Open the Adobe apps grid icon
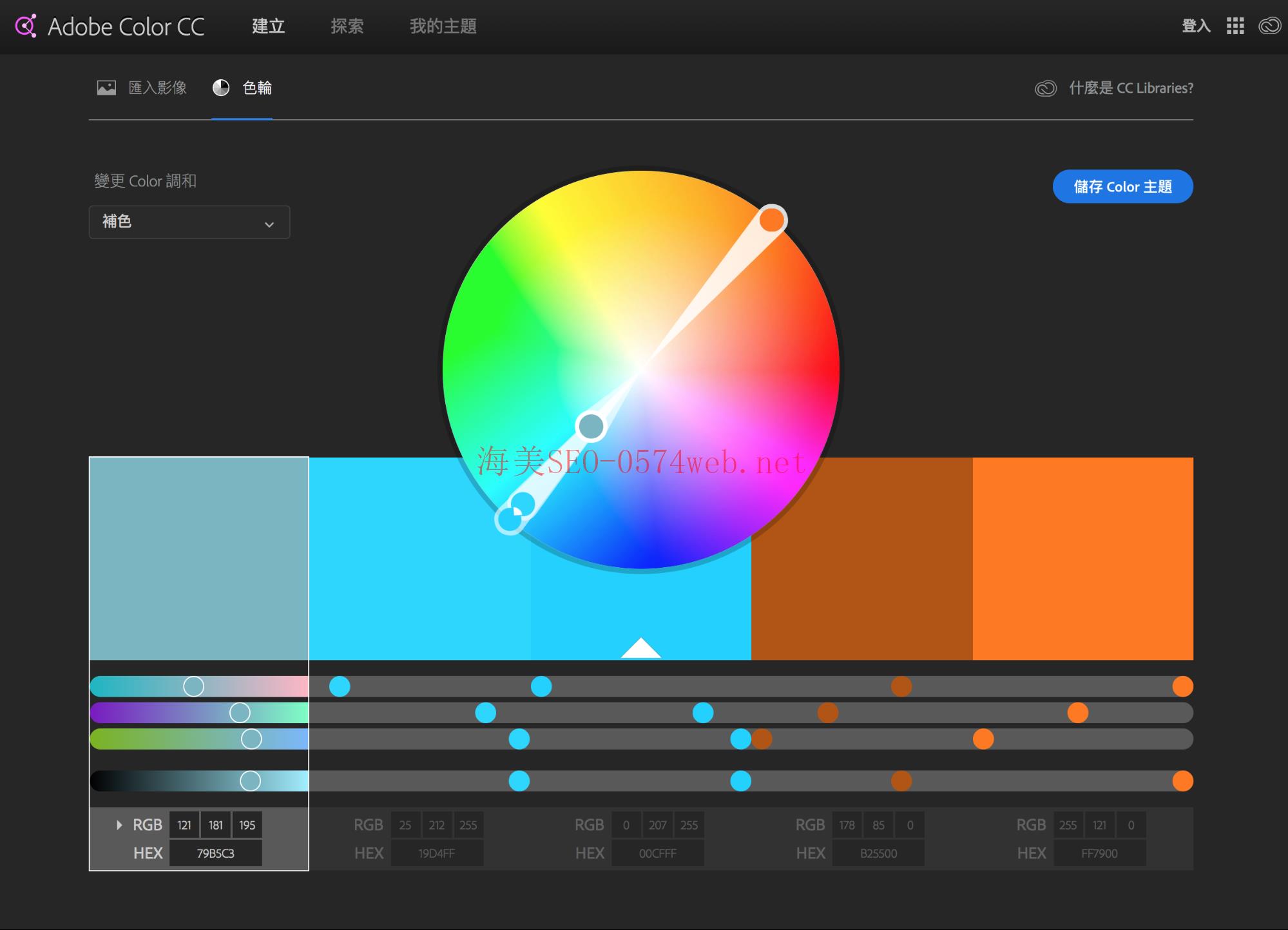The image size is (1288, 930). (1236, 26)
